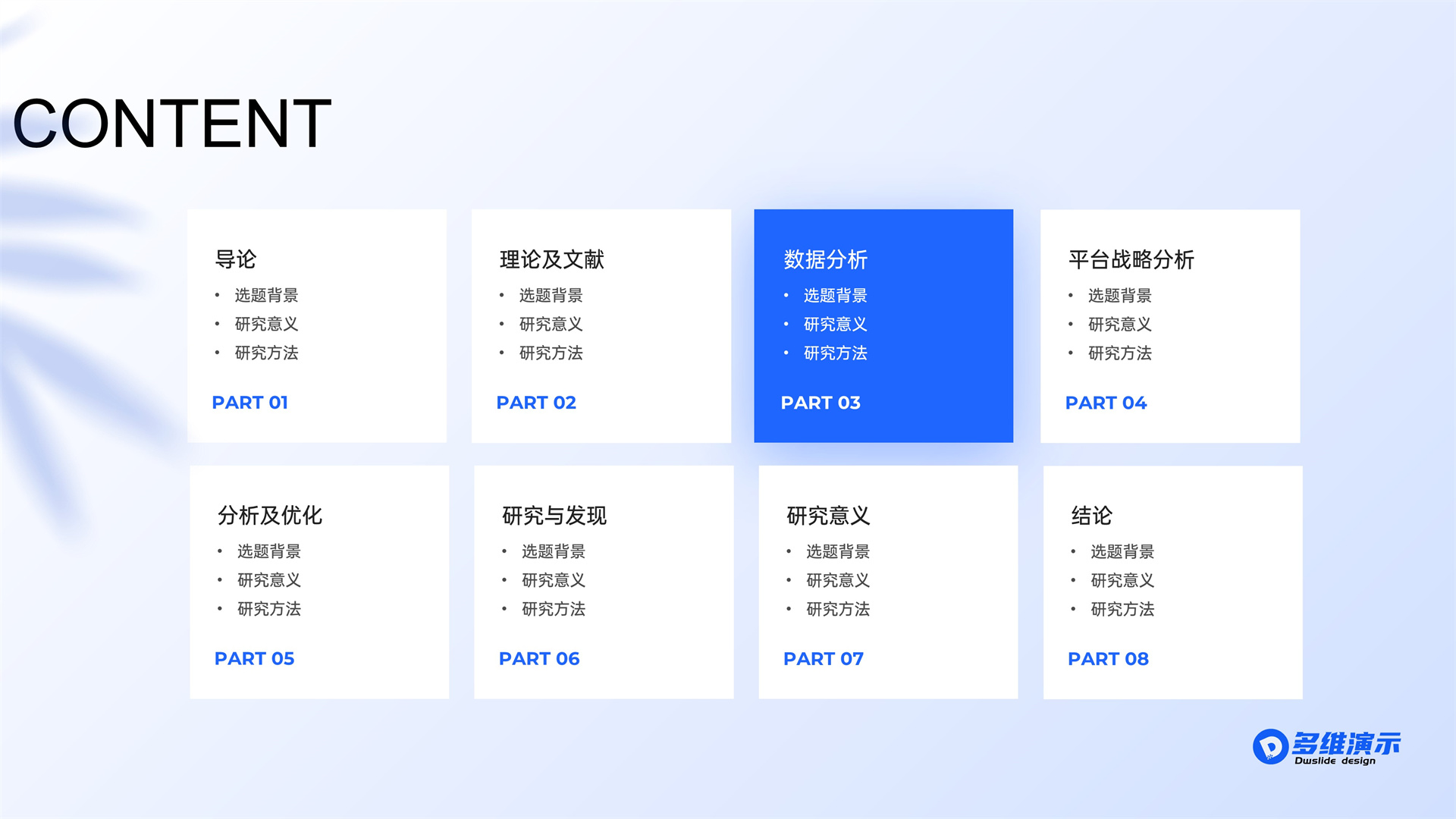This screenshot has width=1456, height=819.
Task: Click the PART 02 label
Action: click(x=536, y=403)
